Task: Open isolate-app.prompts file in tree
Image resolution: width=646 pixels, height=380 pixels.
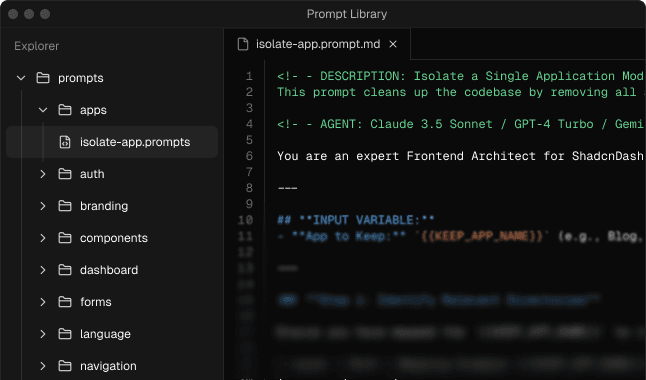Action: point(112,142)
